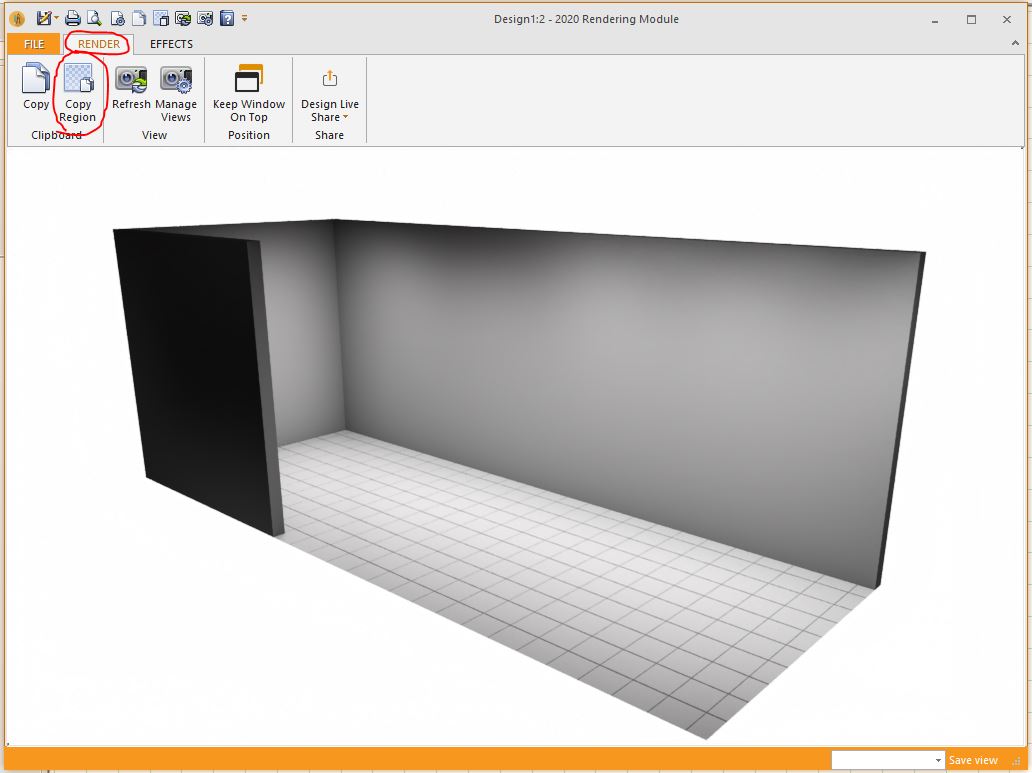This screenshot has width=1032, height=773.
Task: Click the Save view button
Action: [x=972, y=760]
